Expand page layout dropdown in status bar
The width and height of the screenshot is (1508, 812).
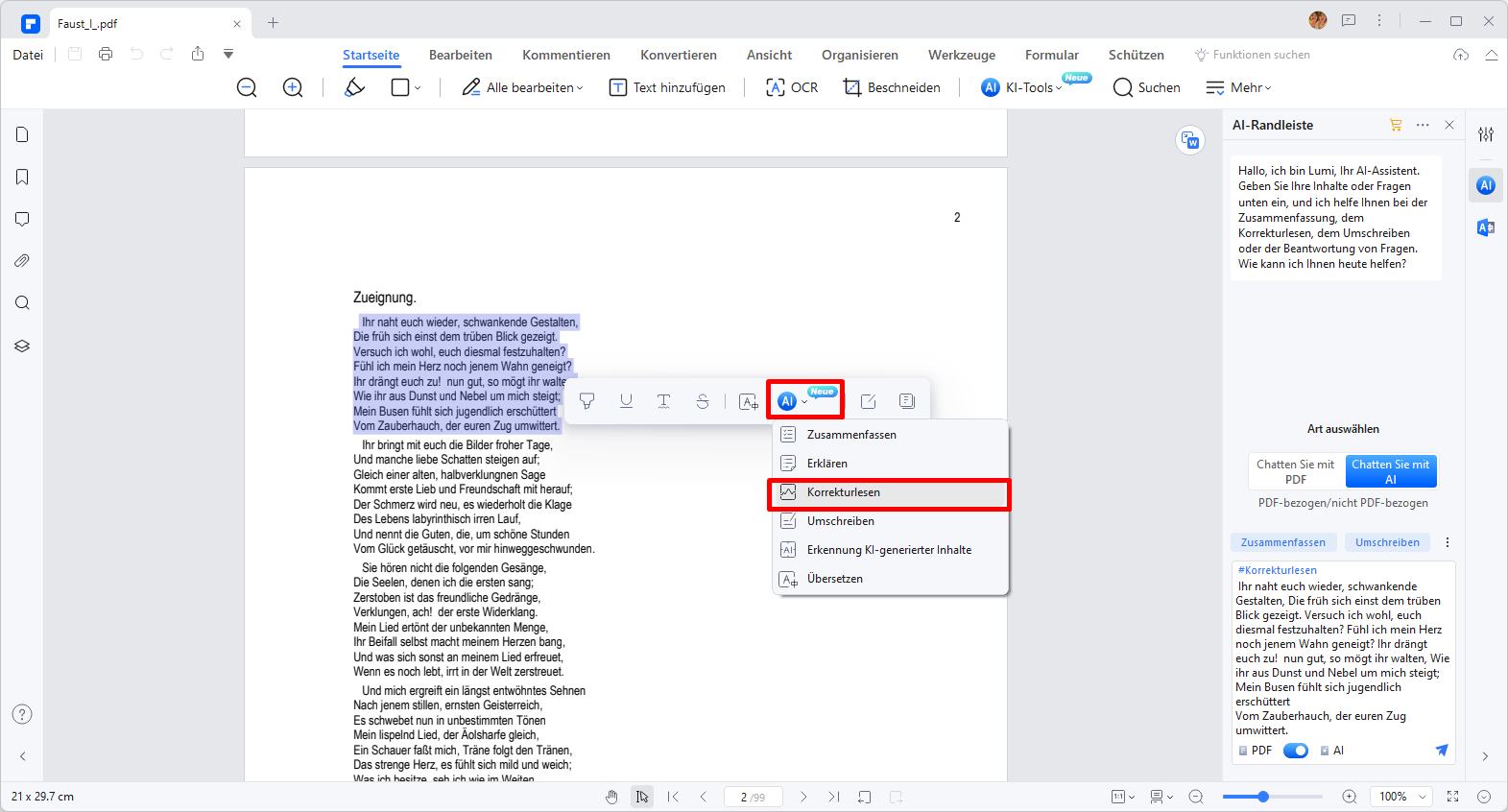tap(1161, 797)
